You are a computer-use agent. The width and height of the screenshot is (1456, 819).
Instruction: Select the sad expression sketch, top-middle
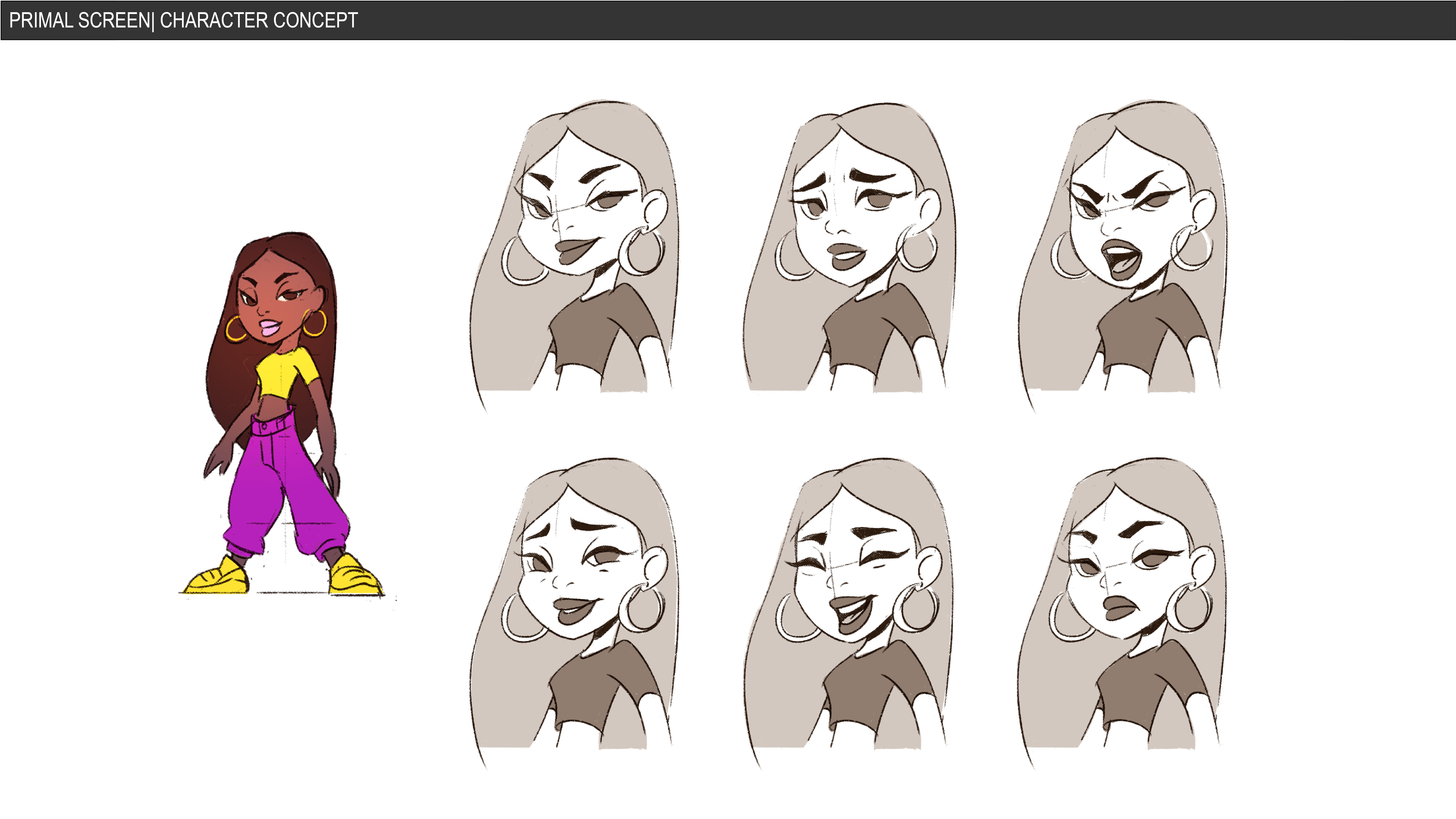[848, 249]
